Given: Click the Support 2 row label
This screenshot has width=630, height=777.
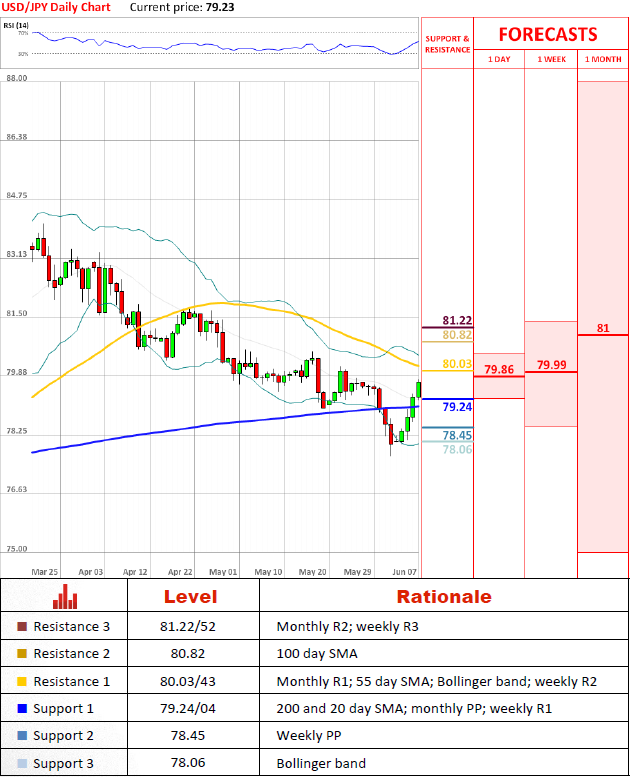Looking at the screenshot, I should click(63, 736).
